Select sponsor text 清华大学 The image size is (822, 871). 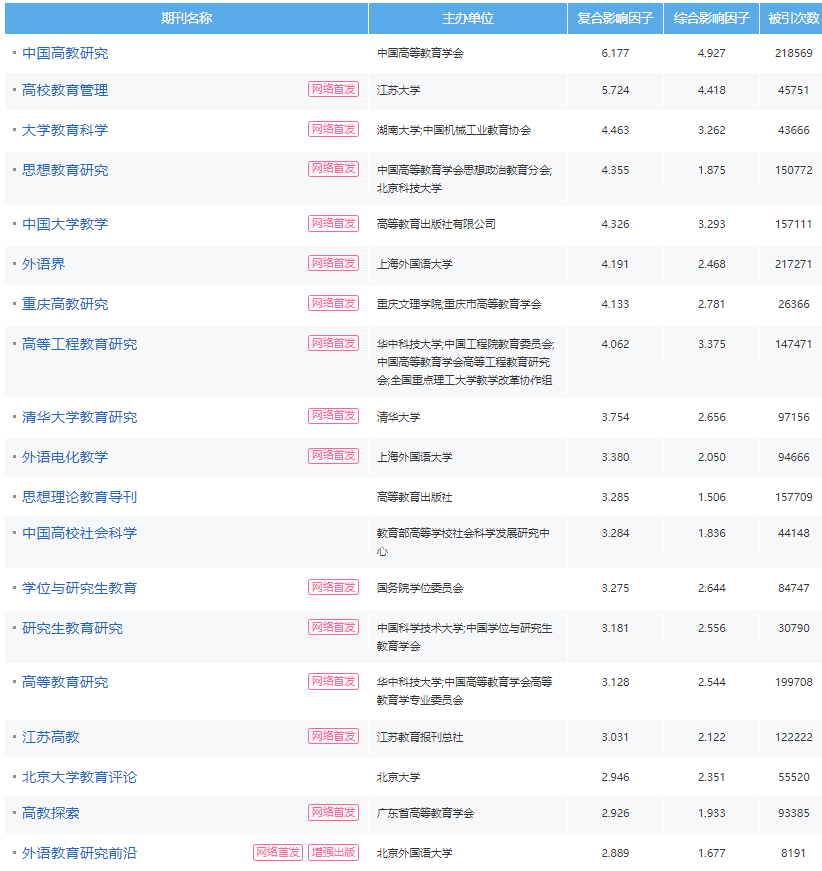pos(398,417)
